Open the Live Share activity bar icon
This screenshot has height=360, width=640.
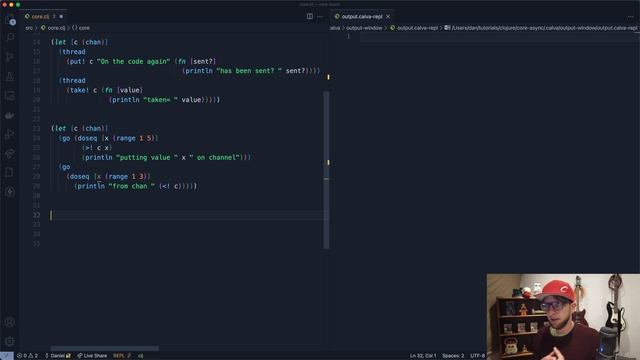(10, 153)
